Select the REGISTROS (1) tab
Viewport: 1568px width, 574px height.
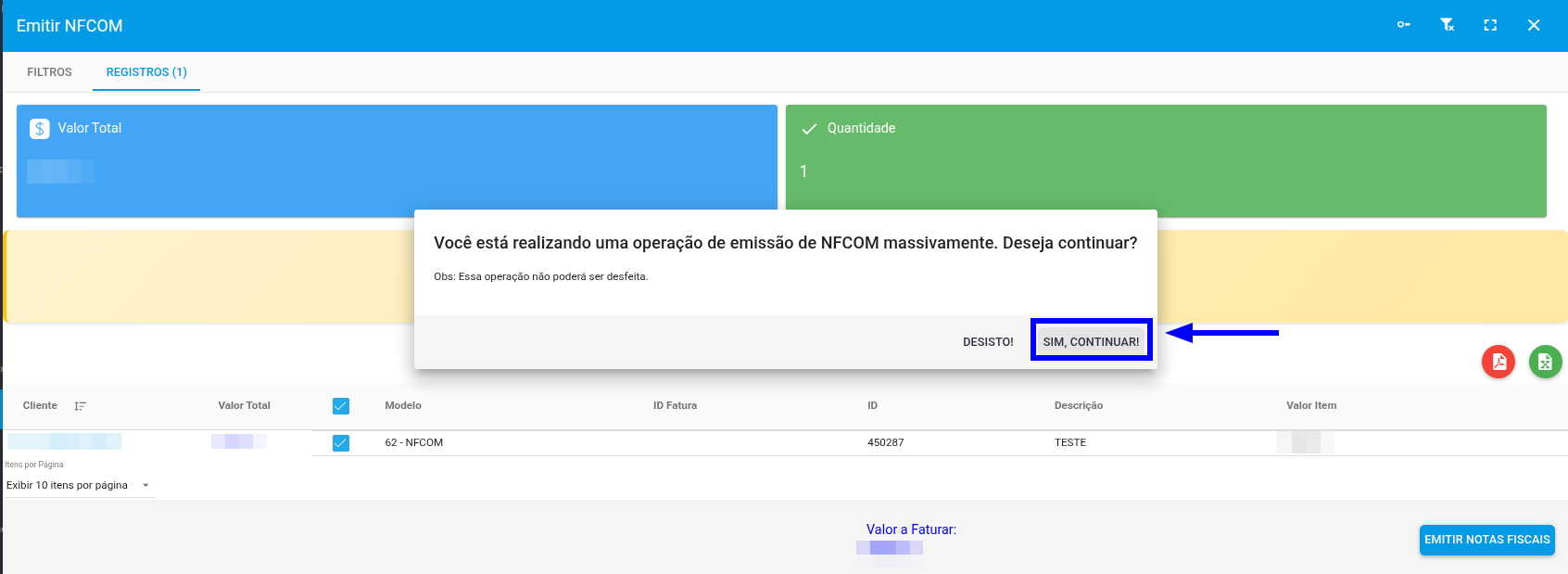tap(146, 72)
